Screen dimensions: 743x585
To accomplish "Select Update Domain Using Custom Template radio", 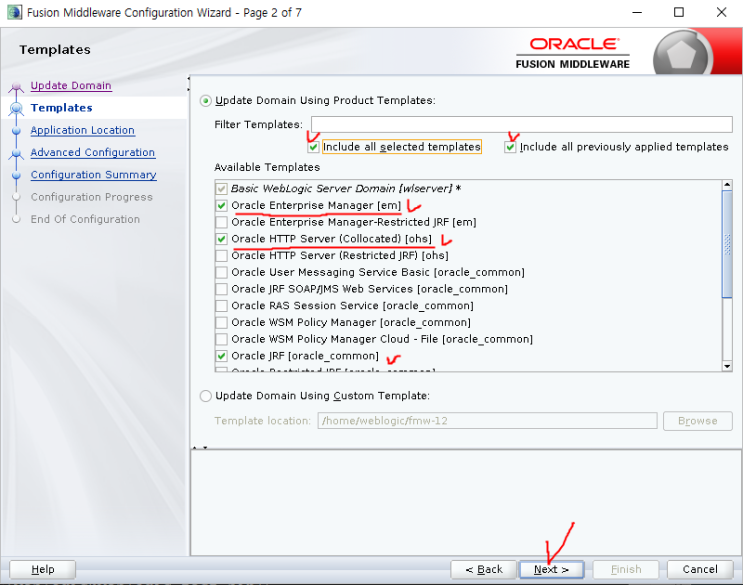I will (206, 396).
